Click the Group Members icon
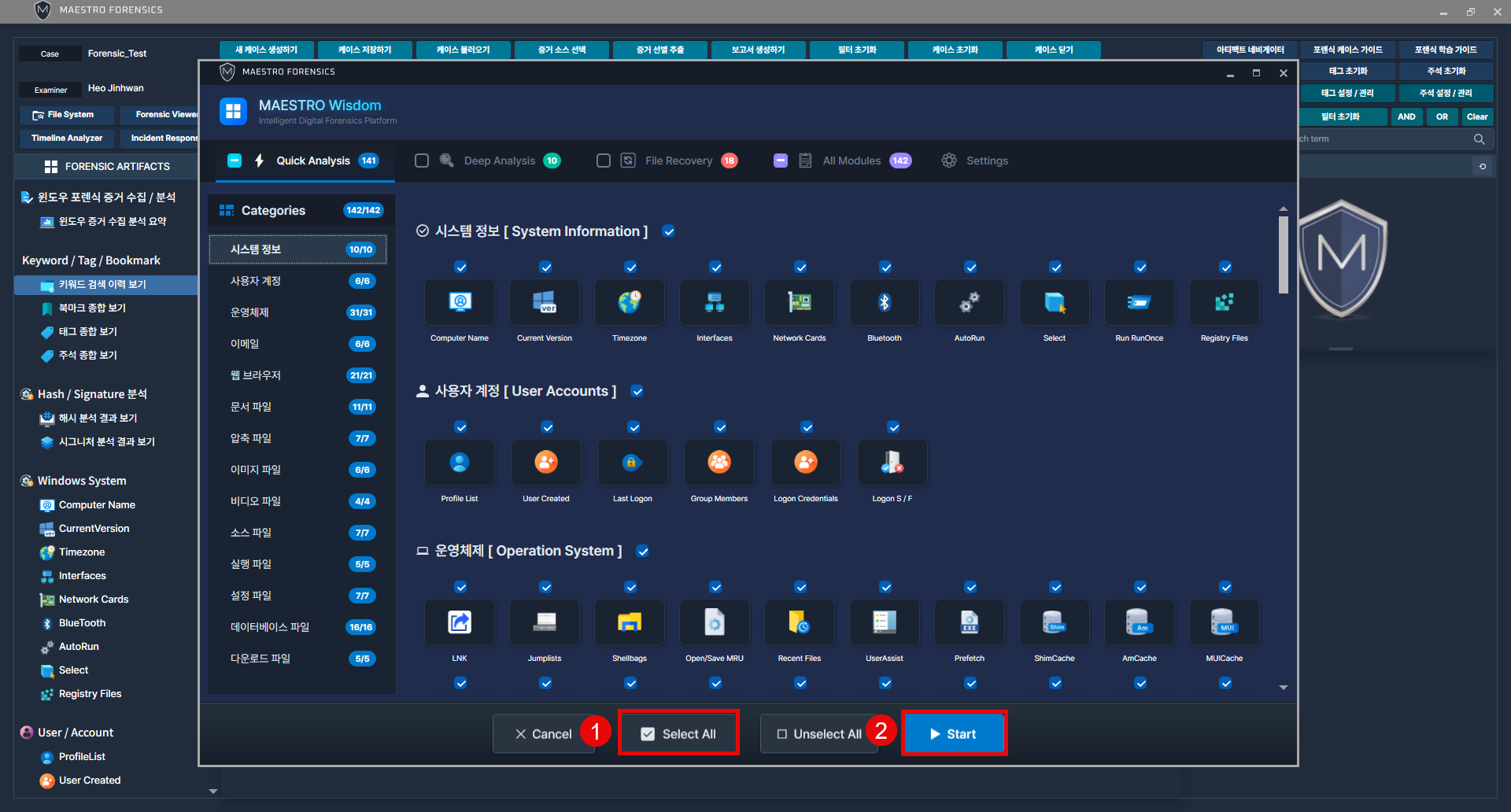The height and width of the screenshot is (812, 1511). click(719, 463)
